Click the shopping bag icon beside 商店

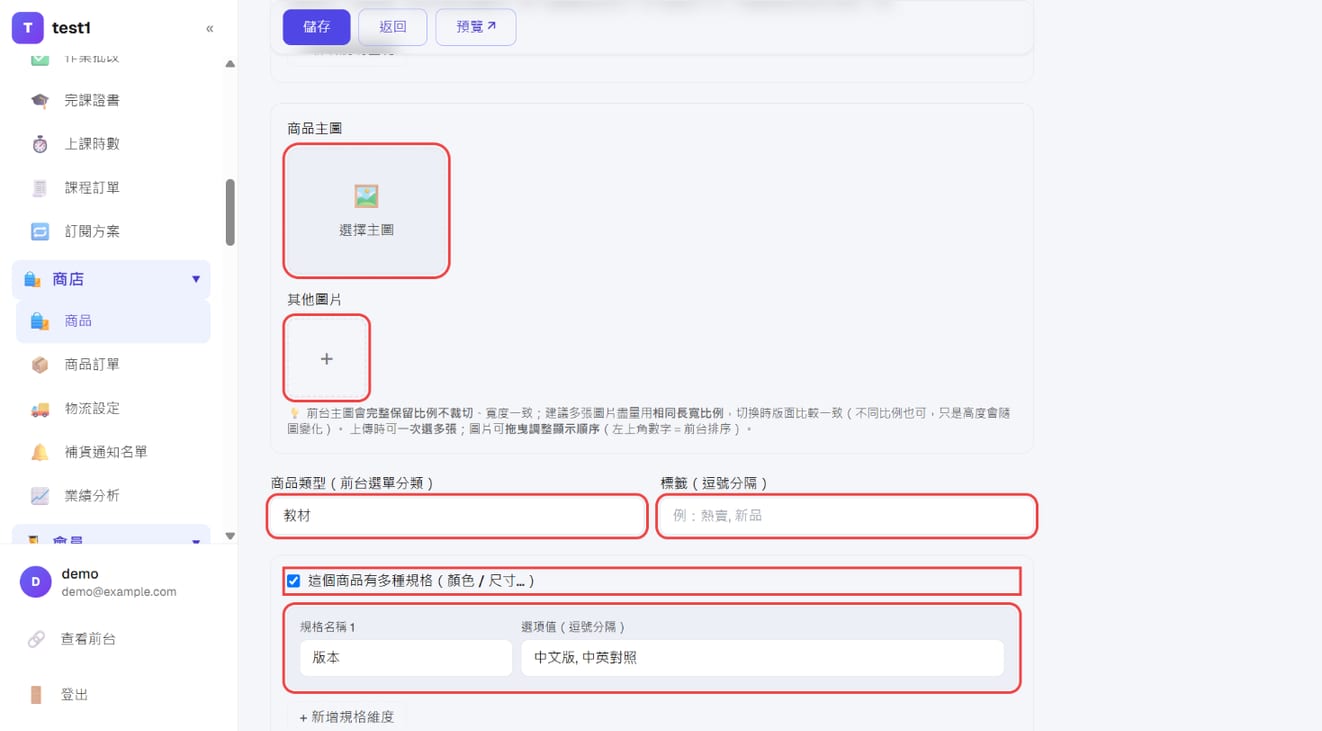tap(32, 279)
